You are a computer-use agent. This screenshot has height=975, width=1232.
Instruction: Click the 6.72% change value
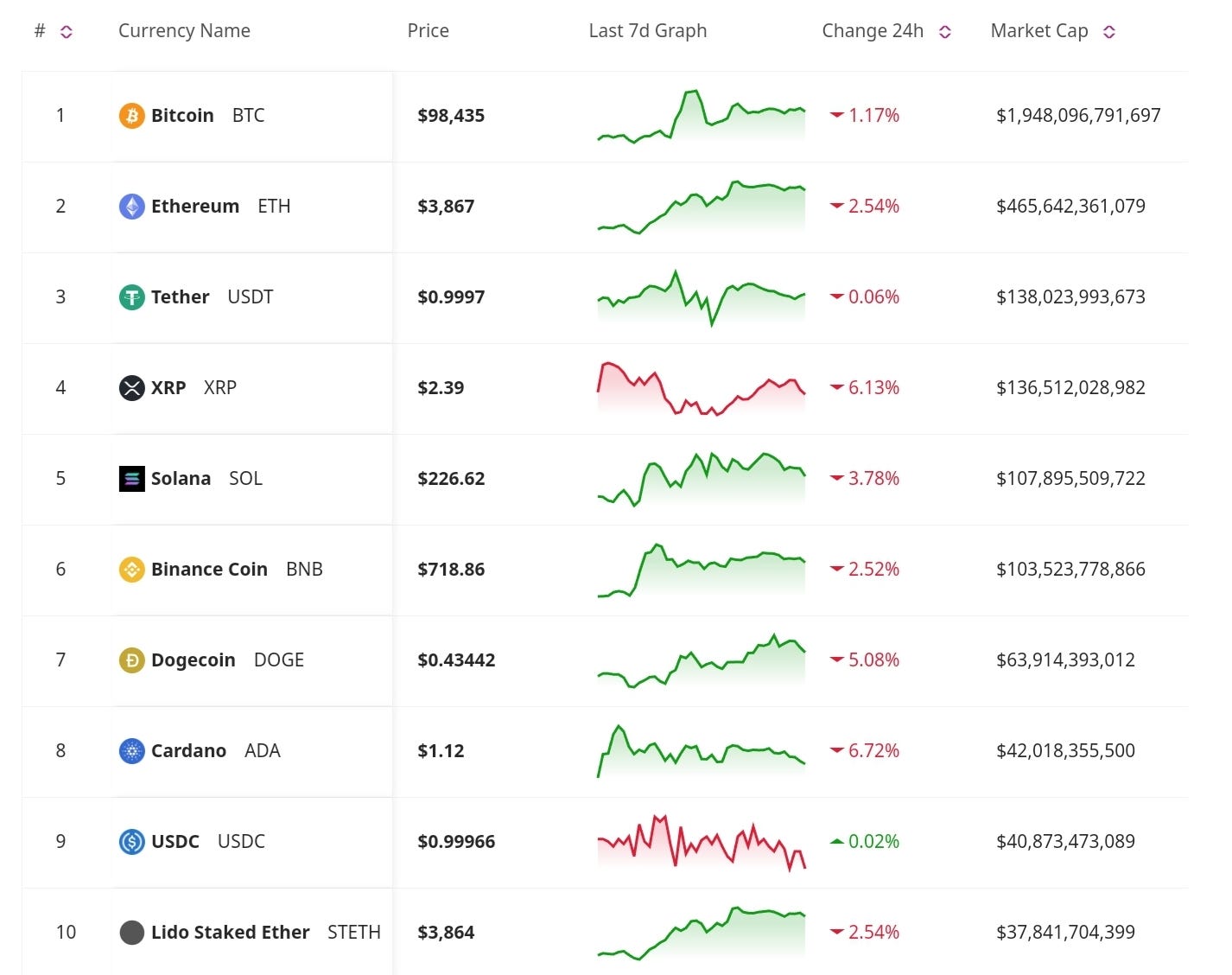pos(873,750)
